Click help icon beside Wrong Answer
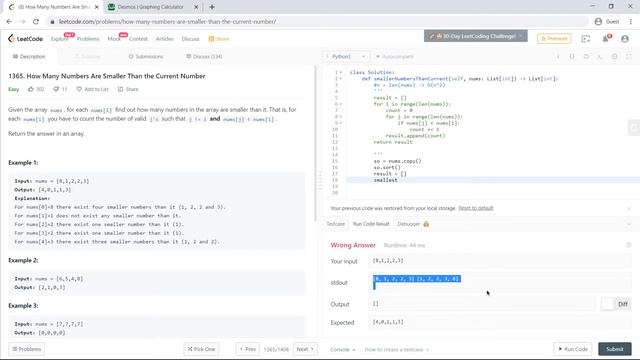This screenshot has width=640, height=360. tap(629, 245)
